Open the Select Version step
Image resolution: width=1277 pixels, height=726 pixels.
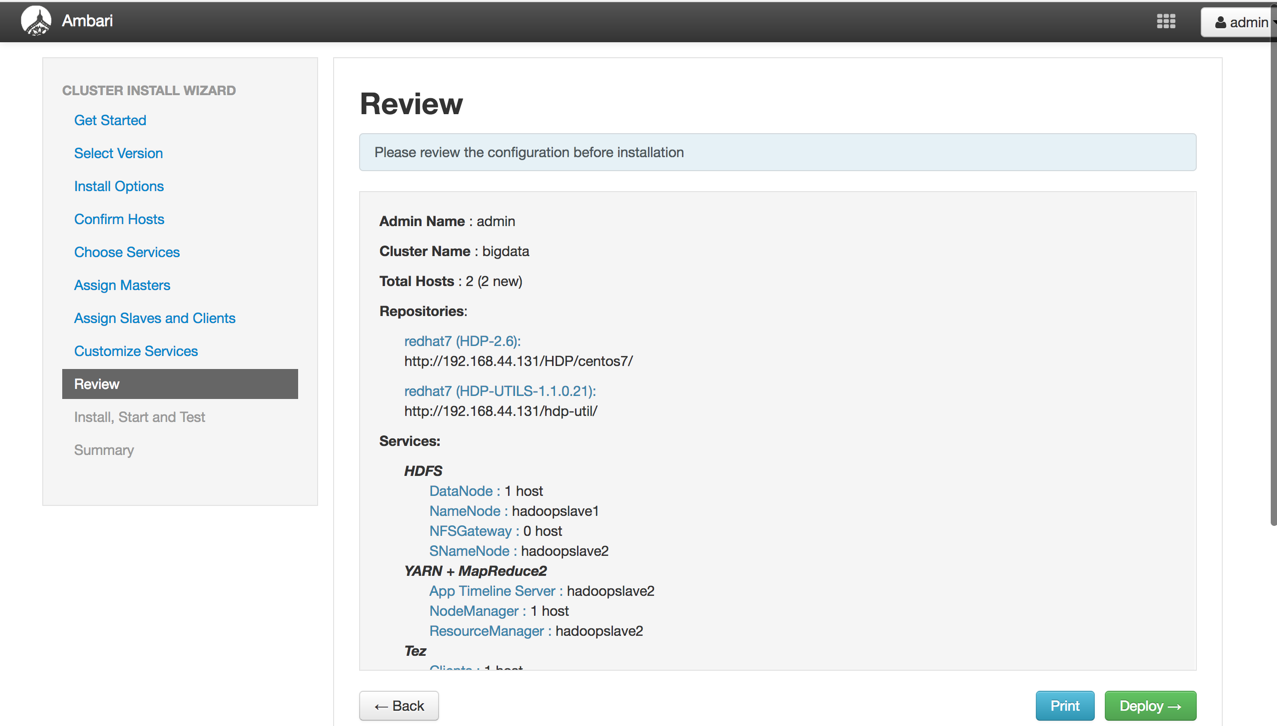click(118, 153)
